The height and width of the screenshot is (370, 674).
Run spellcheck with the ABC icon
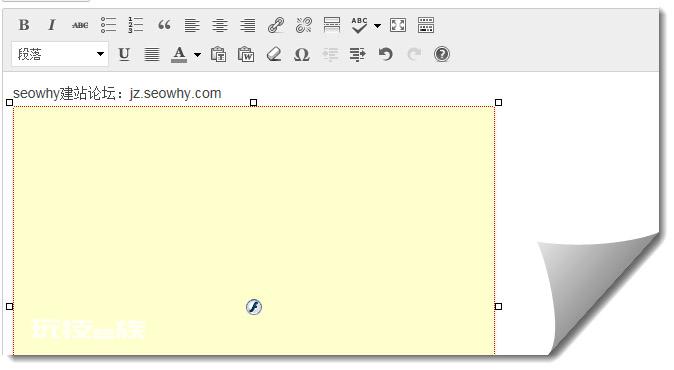[x=359, y=25]
